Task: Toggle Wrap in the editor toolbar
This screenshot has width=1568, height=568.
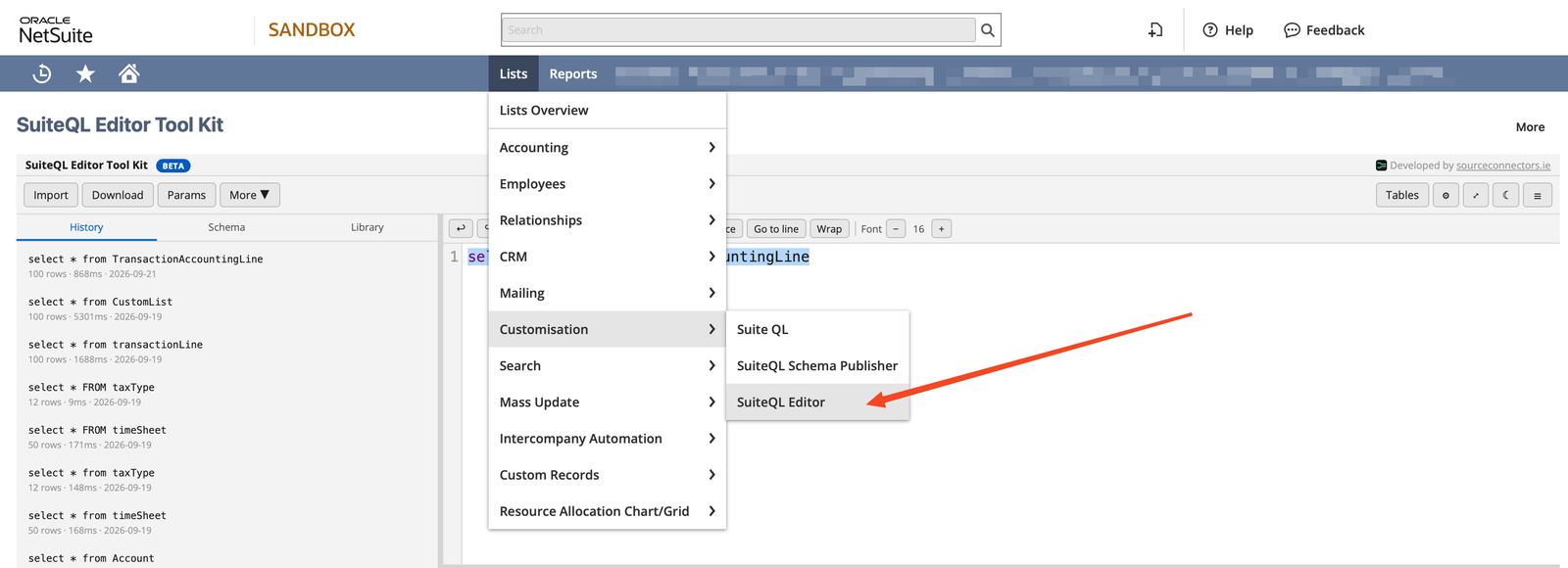Action: 829,229
